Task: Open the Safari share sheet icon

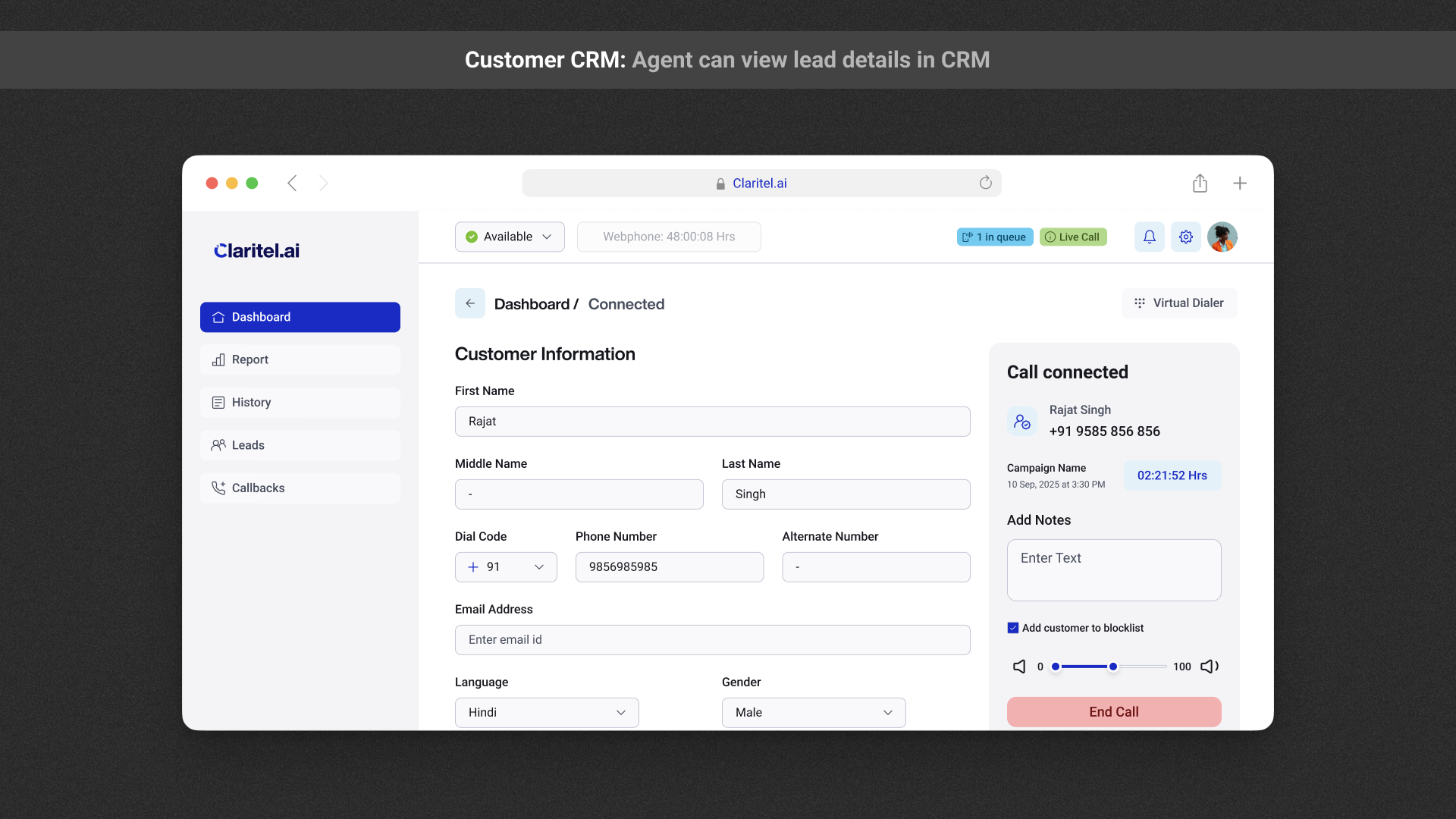Action: (1200, 183)
